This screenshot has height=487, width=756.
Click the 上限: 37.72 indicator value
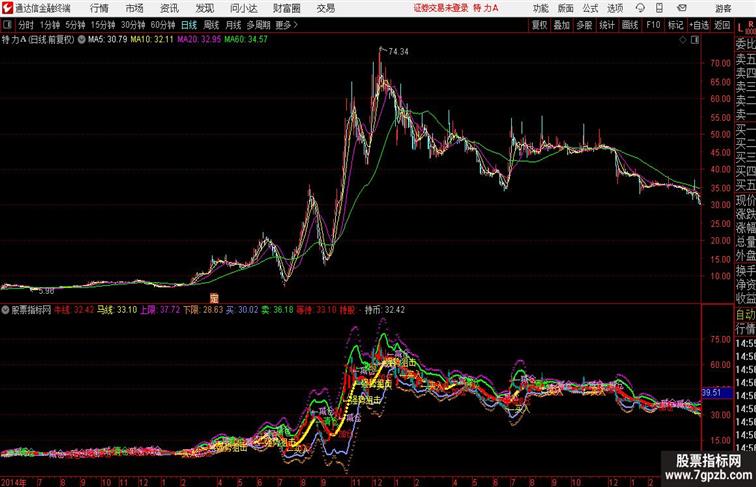(160, 310)
